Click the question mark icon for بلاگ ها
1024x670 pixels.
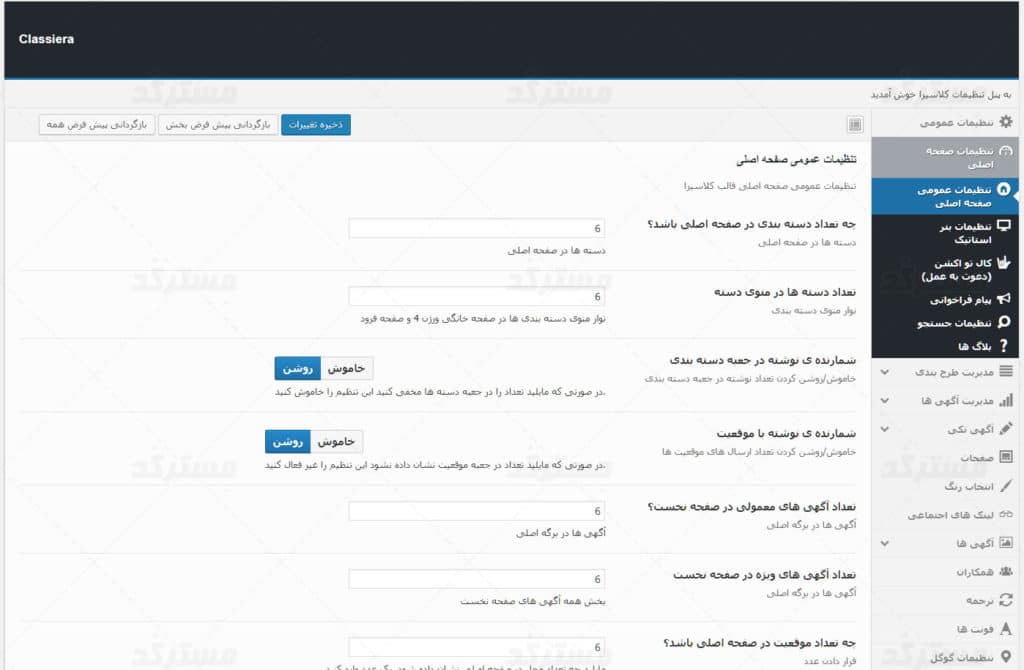click(x=1004, y=346)
